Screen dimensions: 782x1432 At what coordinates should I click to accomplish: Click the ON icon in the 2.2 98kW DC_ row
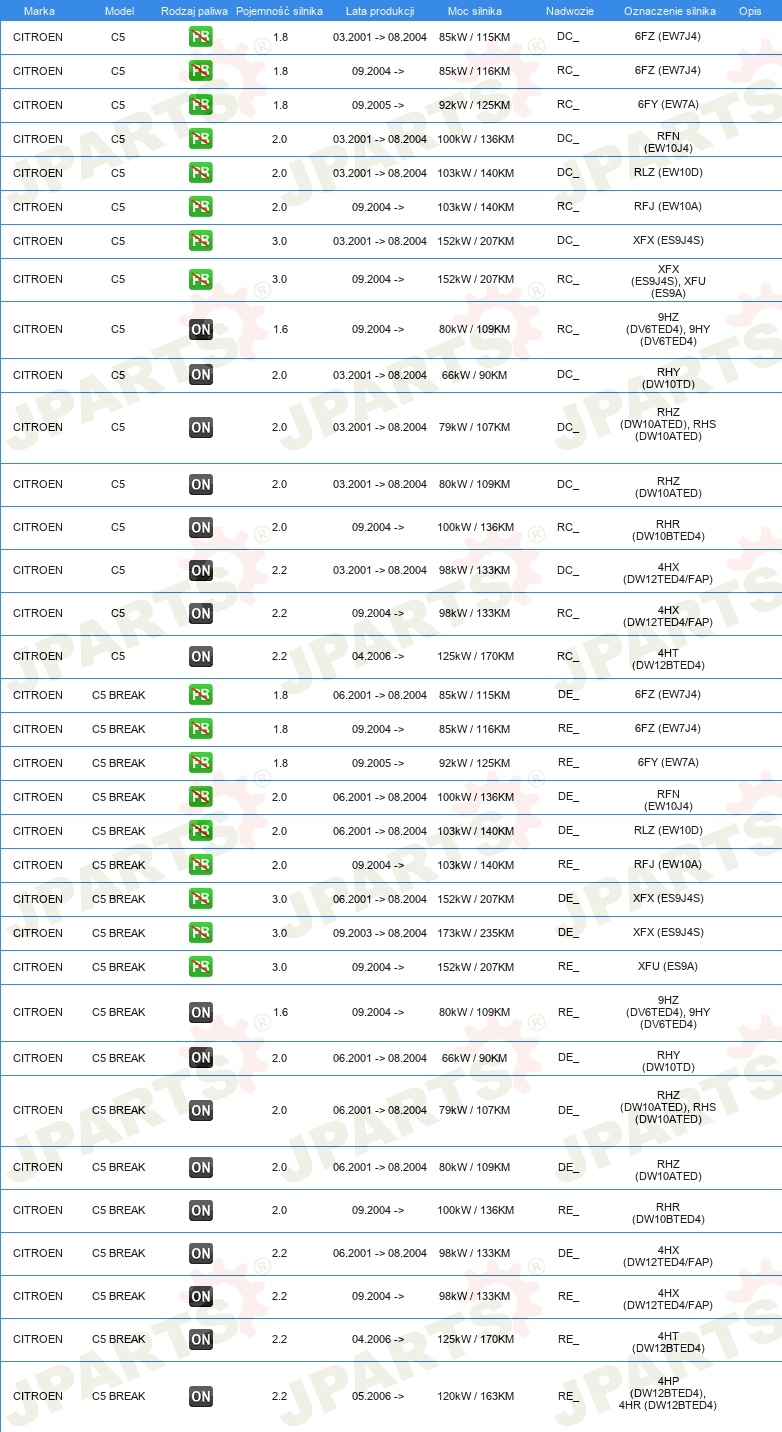click(200, 570)
